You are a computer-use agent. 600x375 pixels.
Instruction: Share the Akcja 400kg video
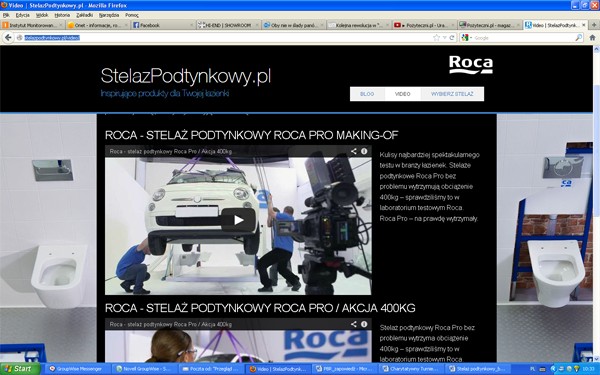(354, 324)
